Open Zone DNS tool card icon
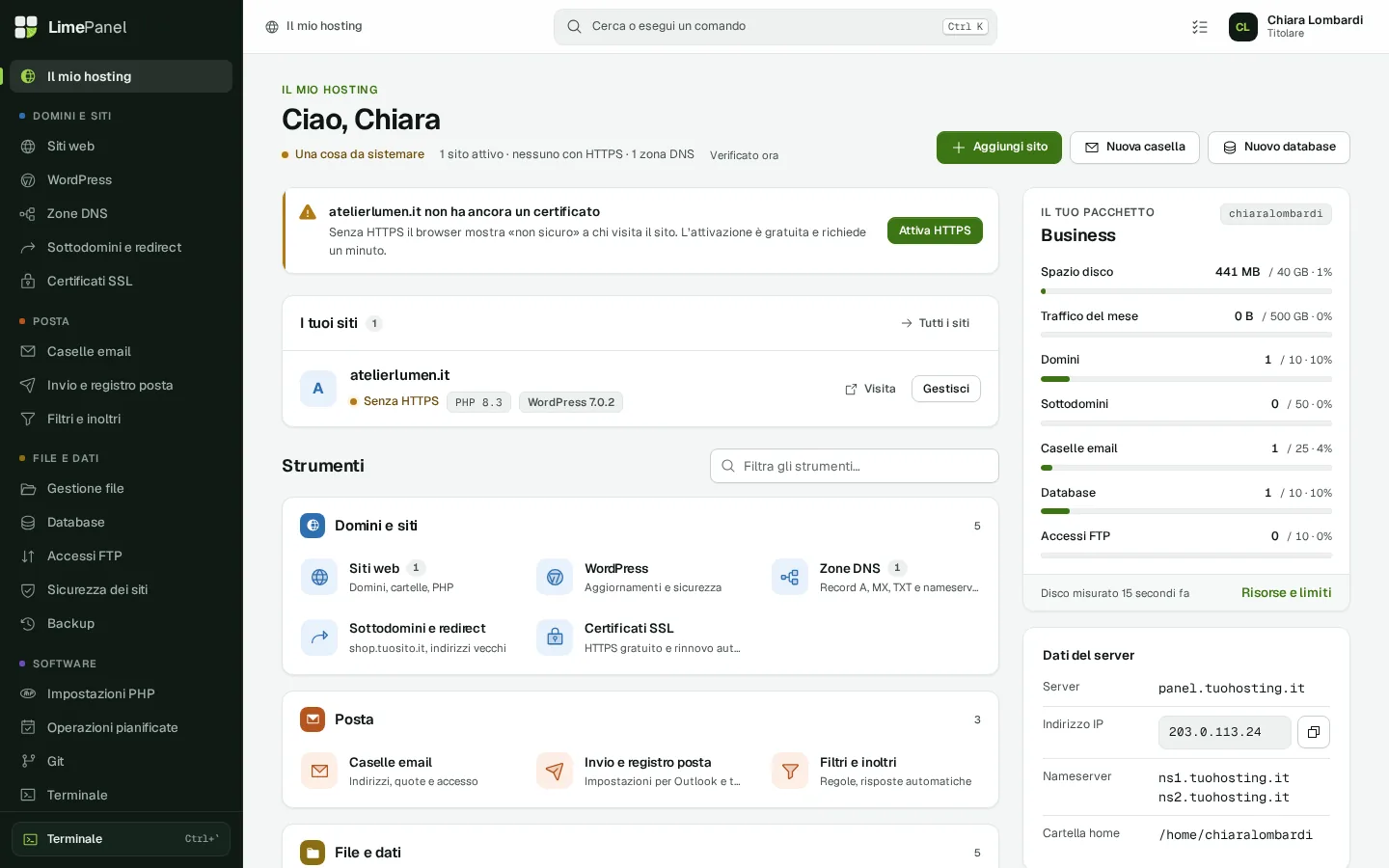The image size is (1389, 868). point(790,578)
